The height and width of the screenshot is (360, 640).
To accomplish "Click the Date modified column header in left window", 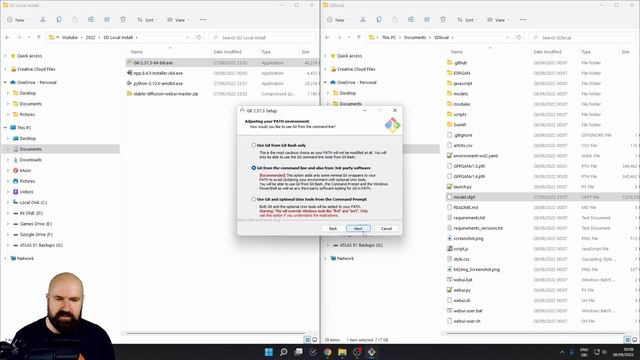I will (x=227, y=52).
